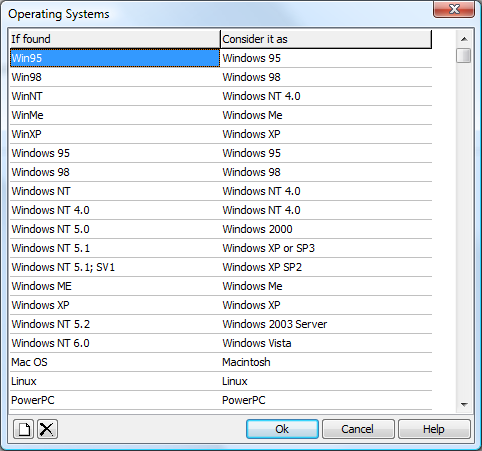Select the Win98 cell

[115, 77]
